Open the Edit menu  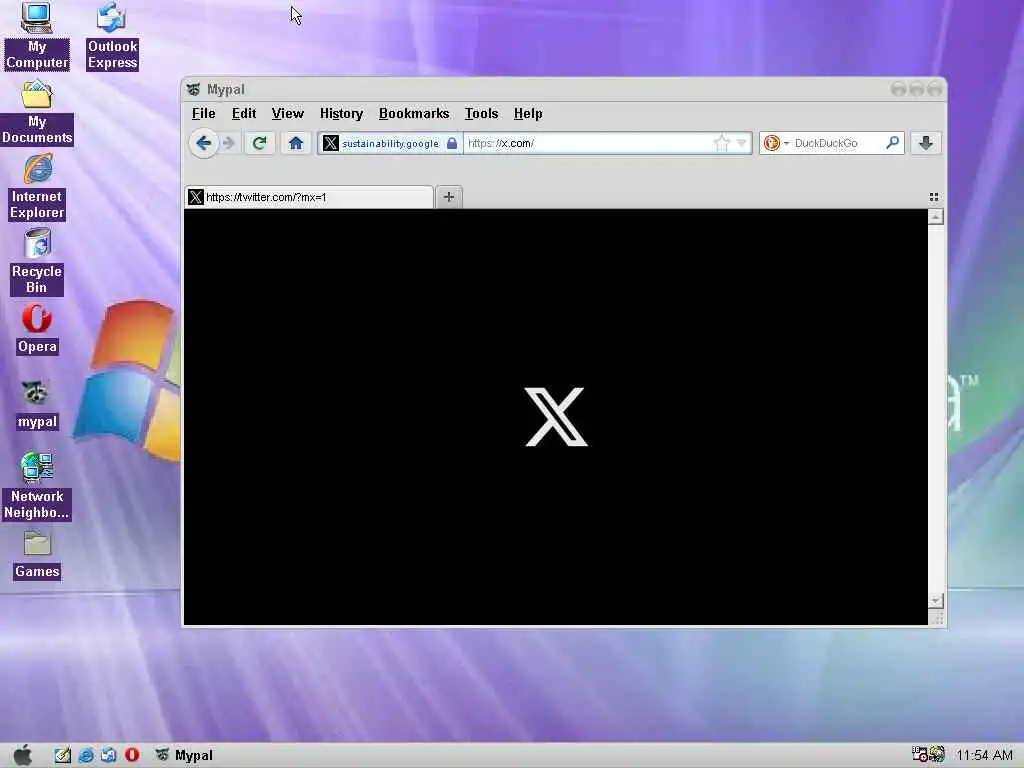pos(244,114)
